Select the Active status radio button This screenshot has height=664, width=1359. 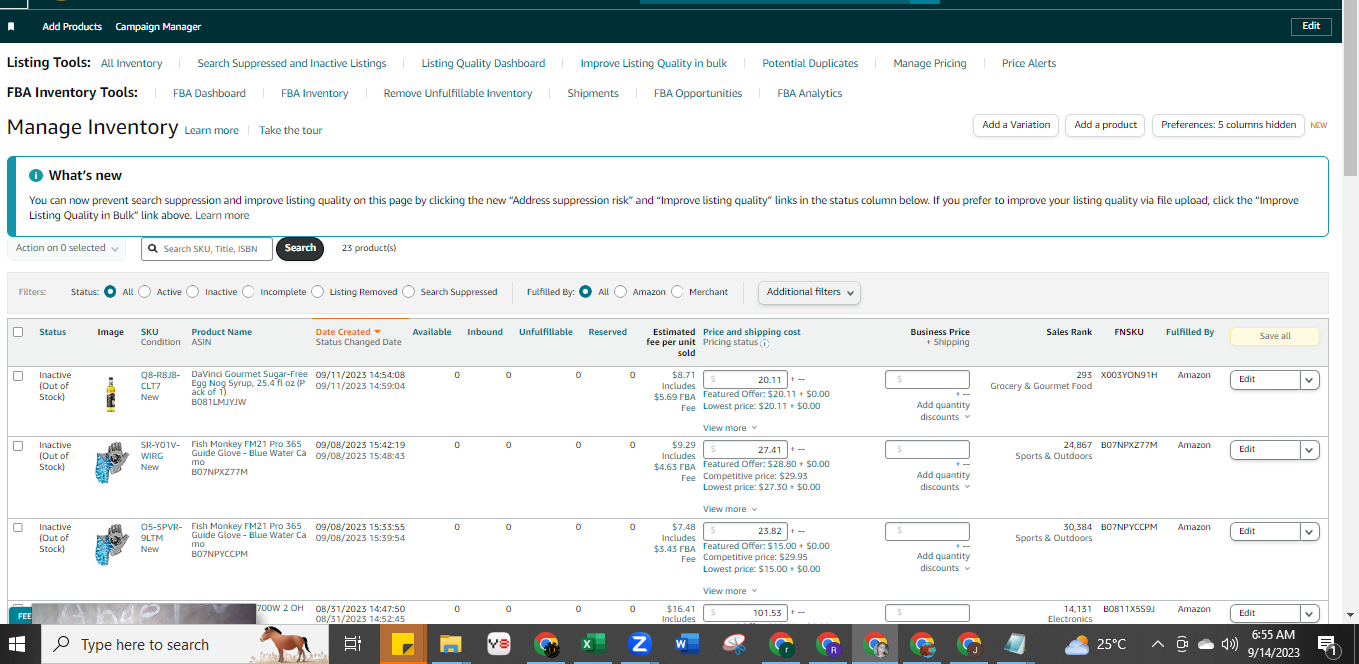[144, 292]
